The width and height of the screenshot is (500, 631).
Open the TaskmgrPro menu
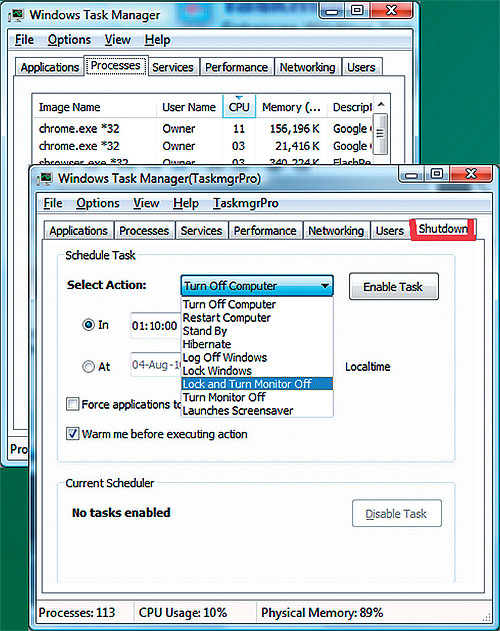click(246, 203)
